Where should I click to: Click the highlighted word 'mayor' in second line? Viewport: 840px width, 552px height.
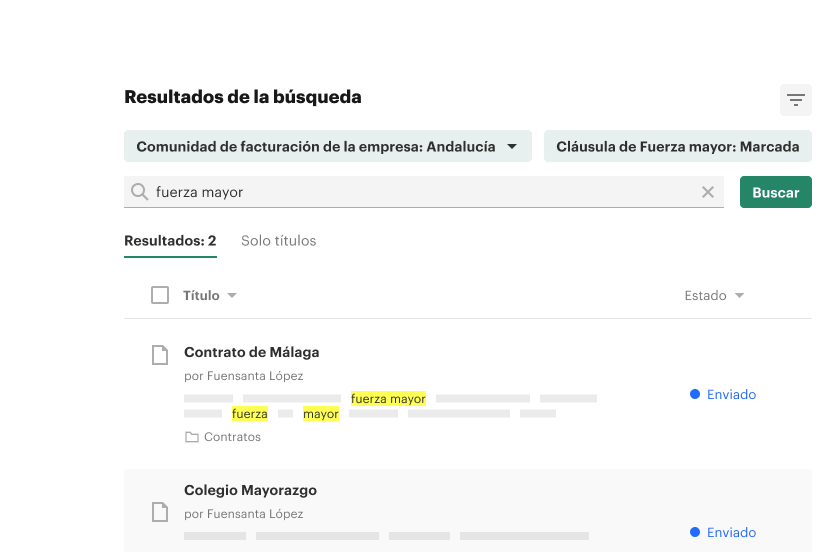pyautogui.click(x=321, y=414)
